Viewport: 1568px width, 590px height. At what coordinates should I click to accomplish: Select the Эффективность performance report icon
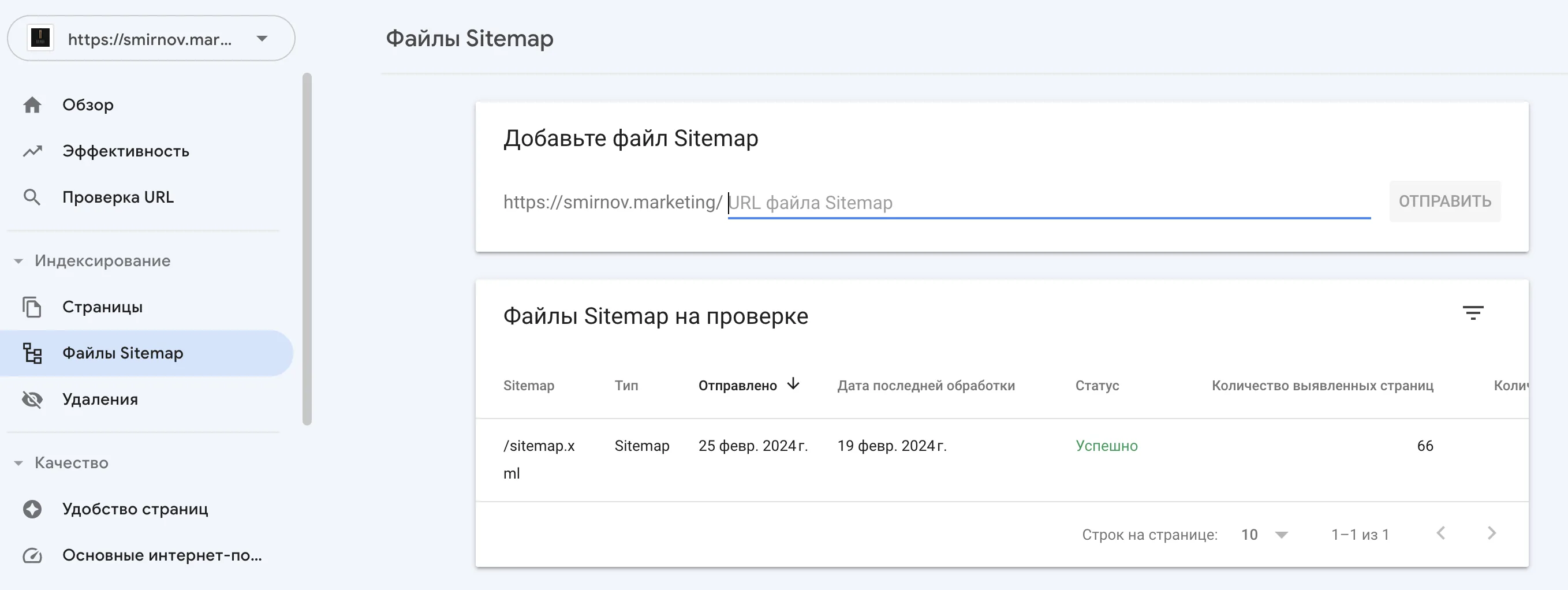coord(32,151)
